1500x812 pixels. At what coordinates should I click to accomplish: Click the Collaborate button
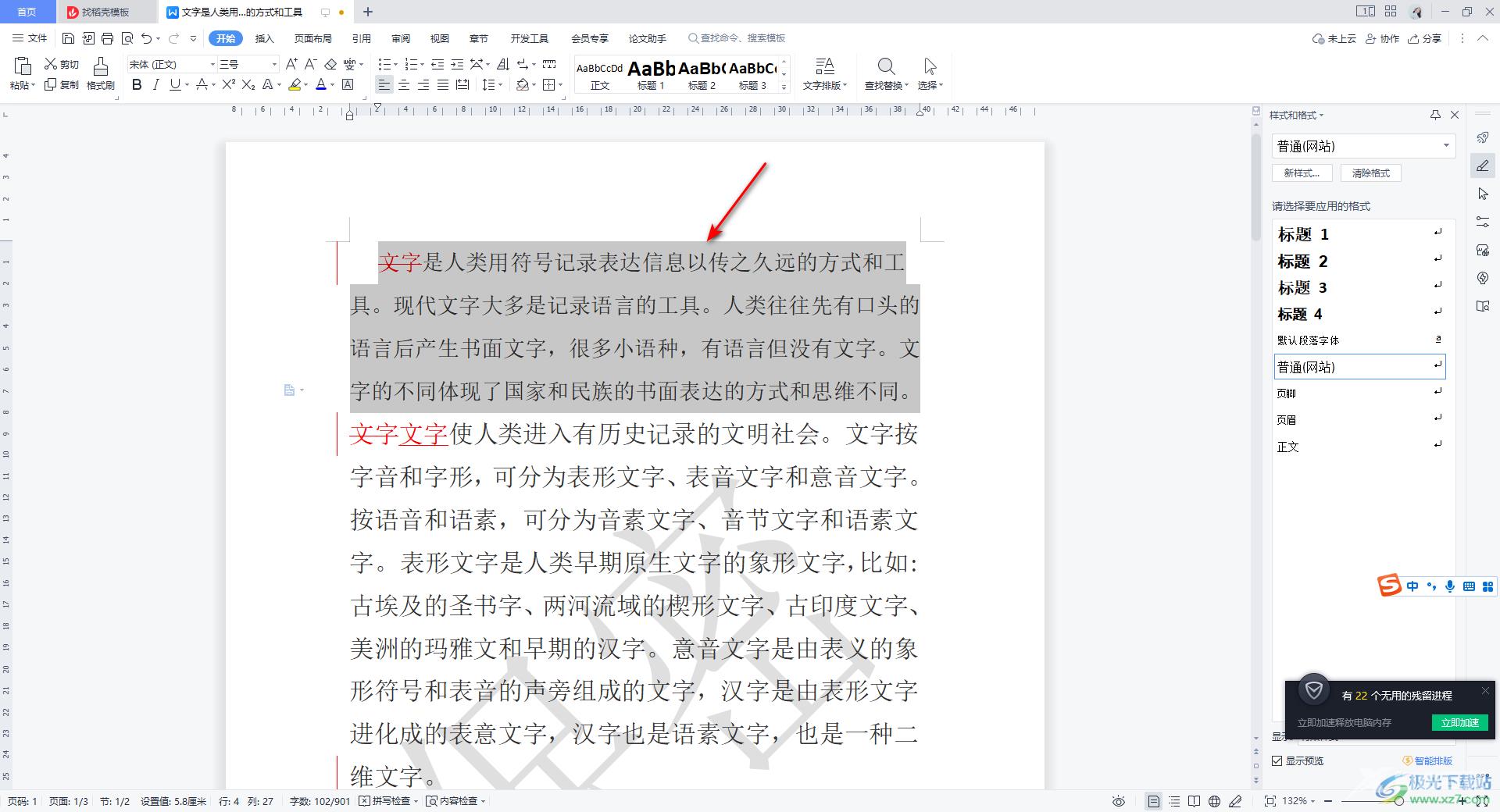pyautogui.click(x=1382, y=38)
